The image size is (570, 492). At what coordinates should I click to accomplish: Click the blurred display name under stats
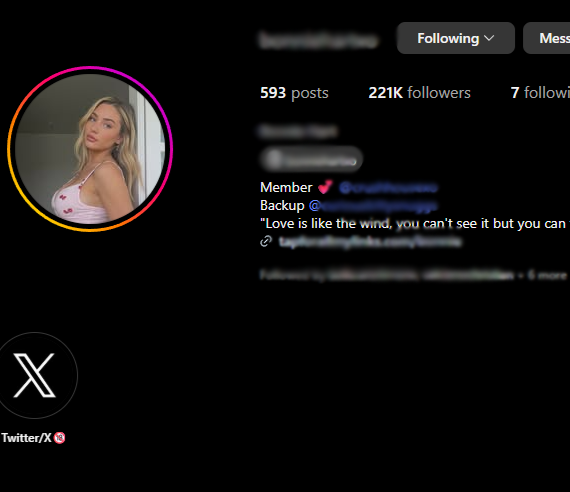click(x=299, y=131)
